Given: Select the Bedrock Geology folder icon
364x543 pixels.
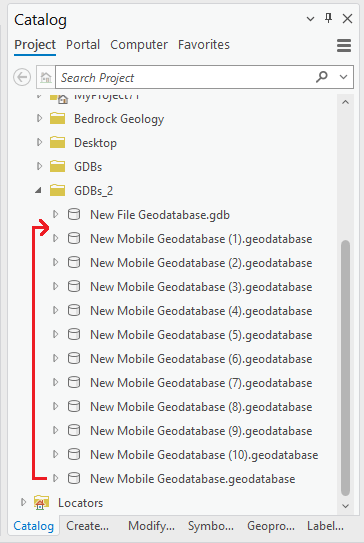Looking at the screenshot, I should coord(57,118).
